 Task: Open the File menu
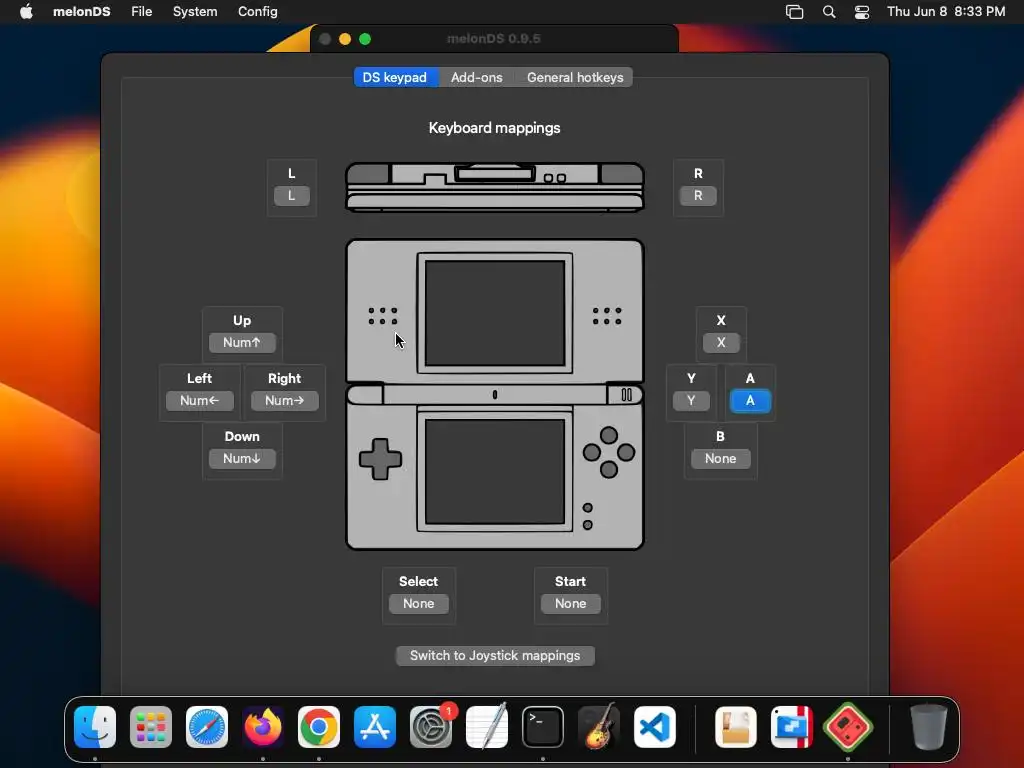pos(142,12)
